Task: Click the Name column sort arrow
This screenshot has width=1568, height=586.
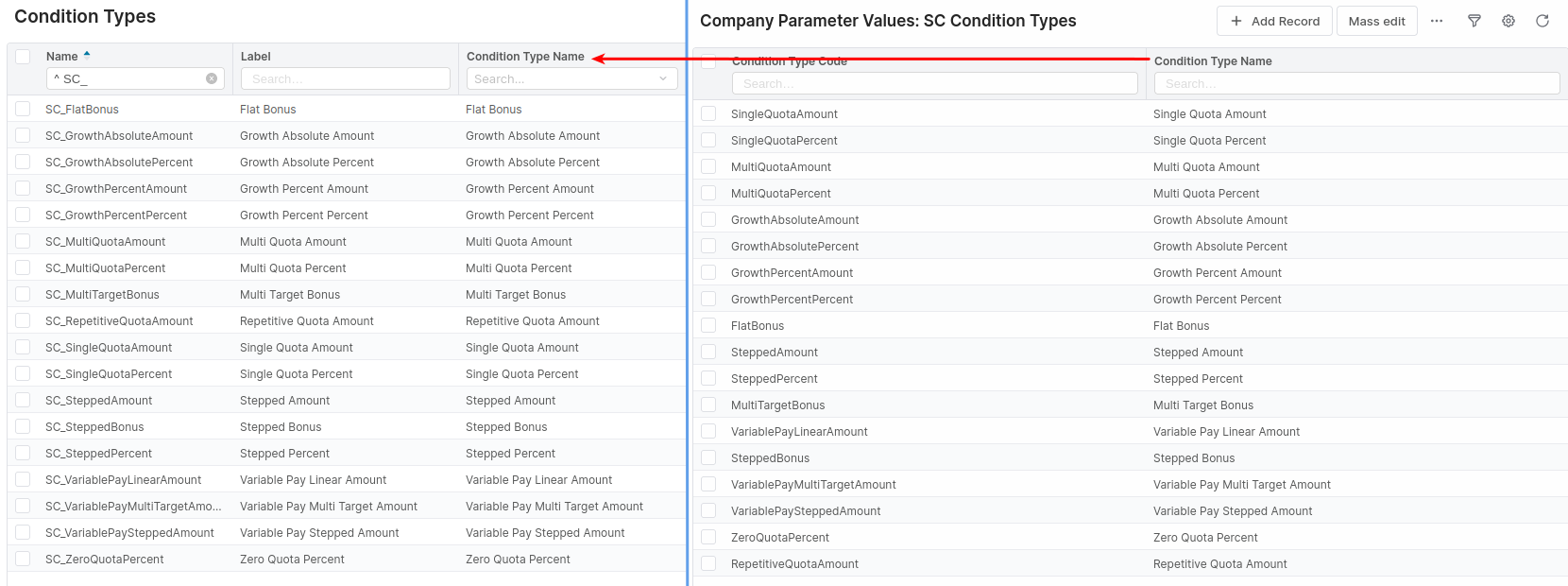Action: coord(87,55)
